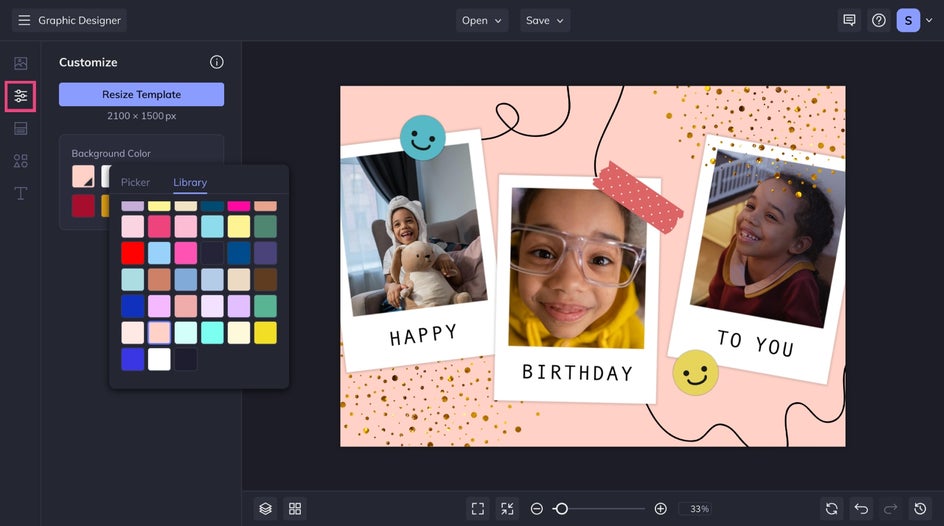The height and width of the screenshot is (526, 944).
Task: Select the left photo of child with teddy bear
Action: [x=415, y=229]
